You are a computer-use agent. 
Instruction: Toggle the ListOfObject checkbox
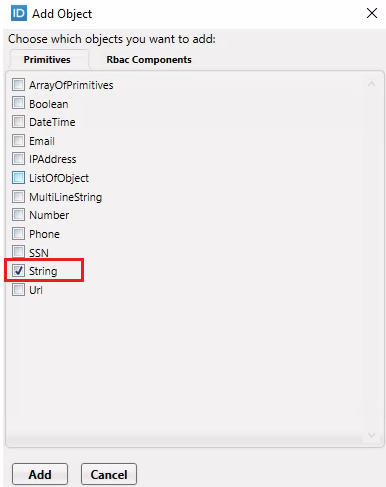[x=18, y=178]
